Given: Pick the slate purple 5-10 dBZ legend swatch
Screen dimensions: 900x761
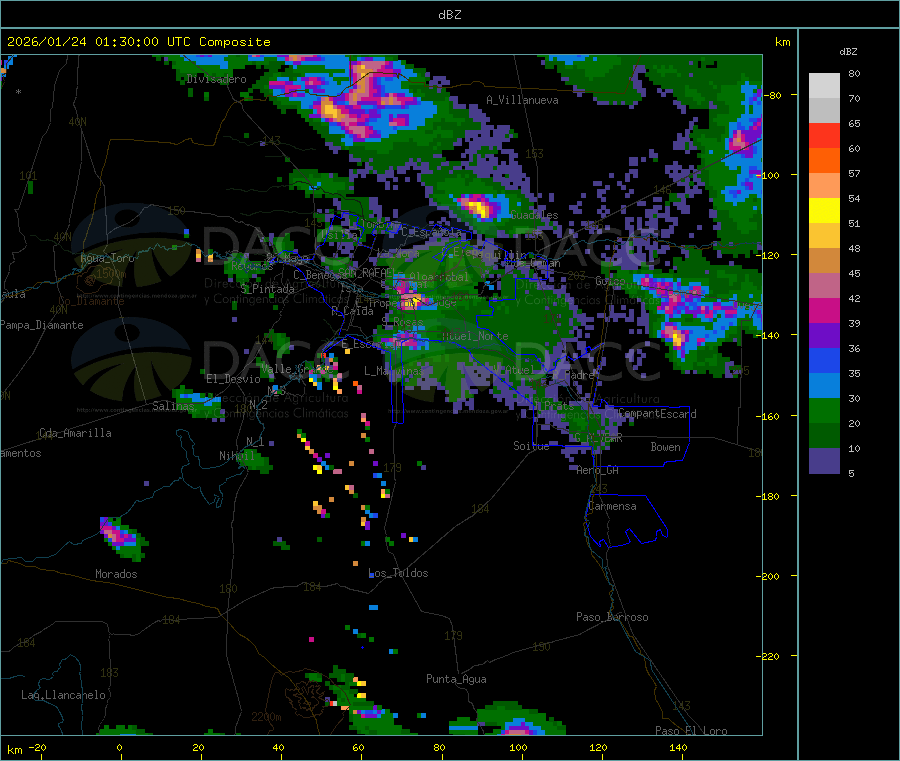Looking at the screenshot, I should [824, 461].
